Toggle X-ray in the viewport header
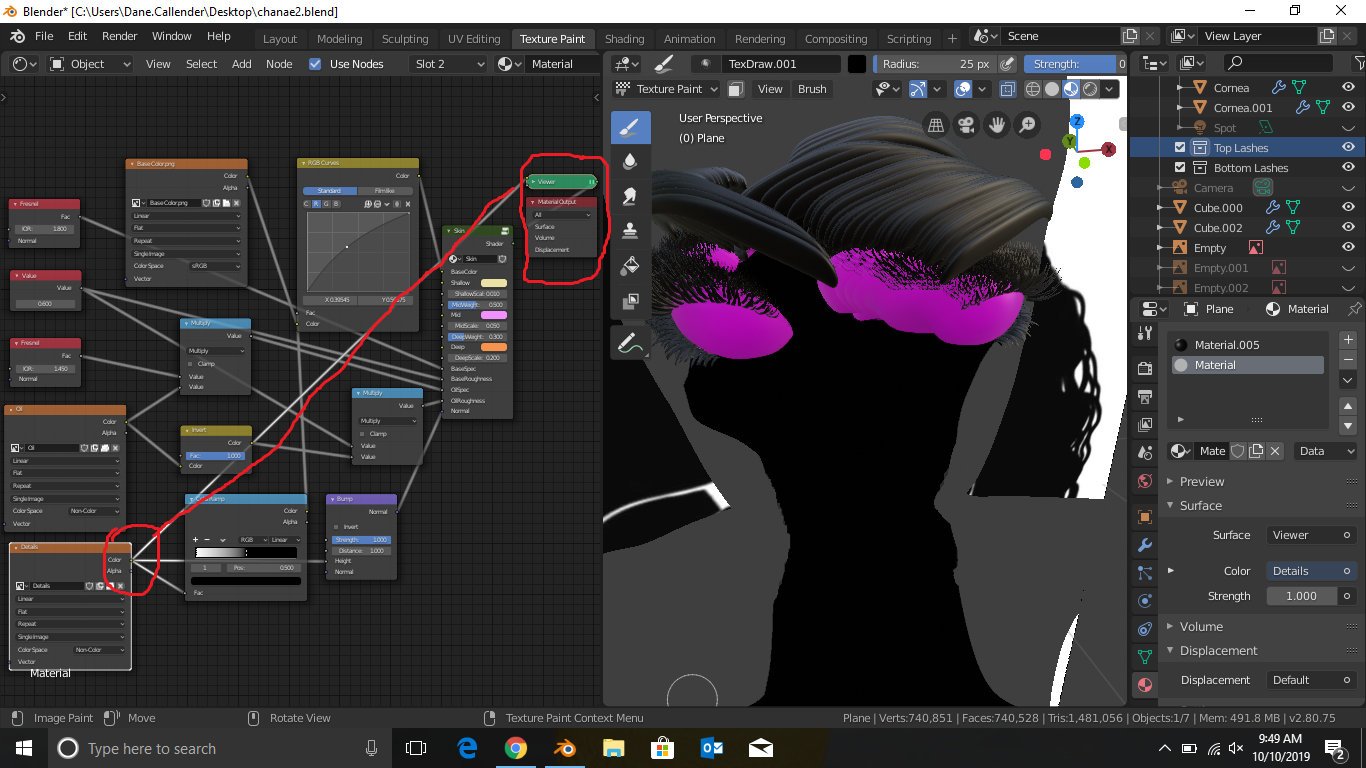The width and height of the screenshot is (1366, 768). tap(1007, 89)
